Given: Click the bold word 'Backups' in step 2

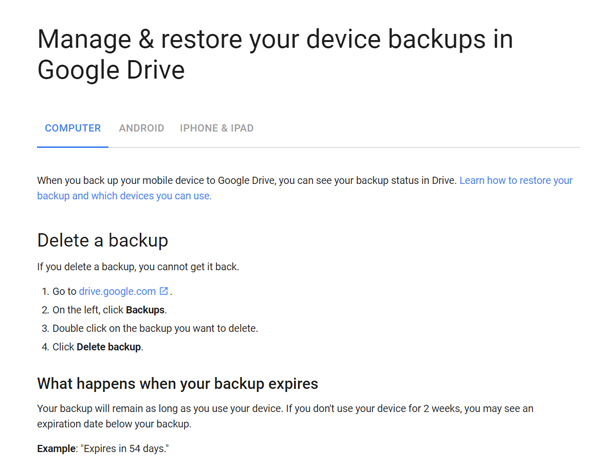Looking at the screenshot, I should pos(145,310).
